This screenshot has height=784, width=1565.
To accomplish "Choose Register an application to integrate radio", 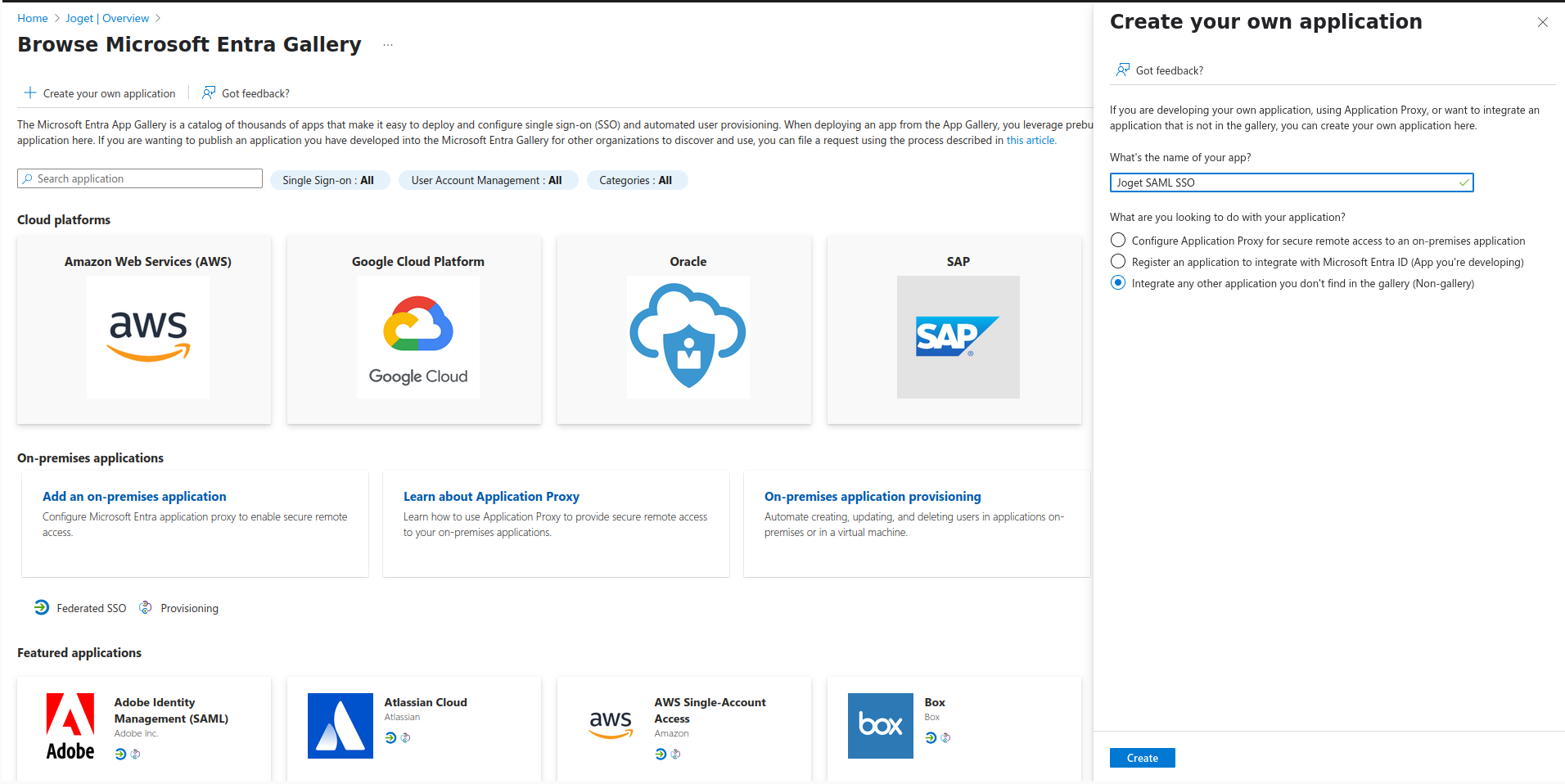I will (x=1118, y=262).
